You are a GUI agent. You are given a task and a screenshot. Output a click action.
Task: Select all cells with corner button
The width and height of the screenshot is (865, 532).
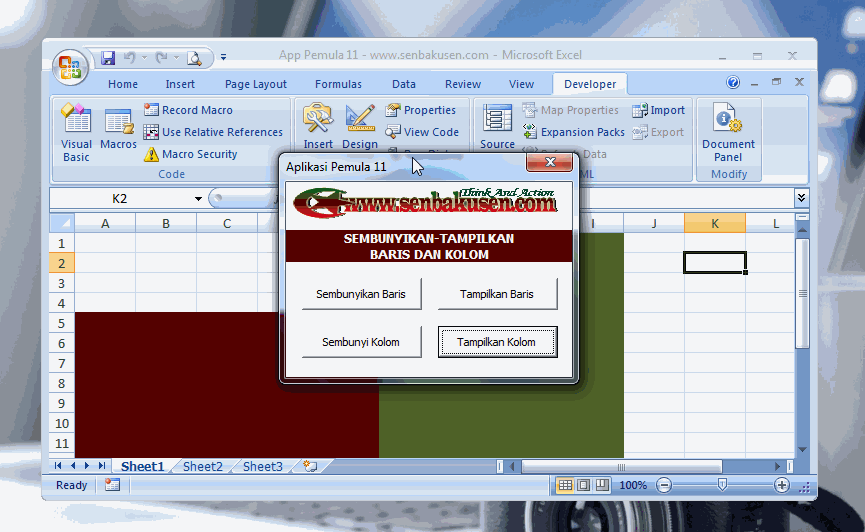[62, 224]
